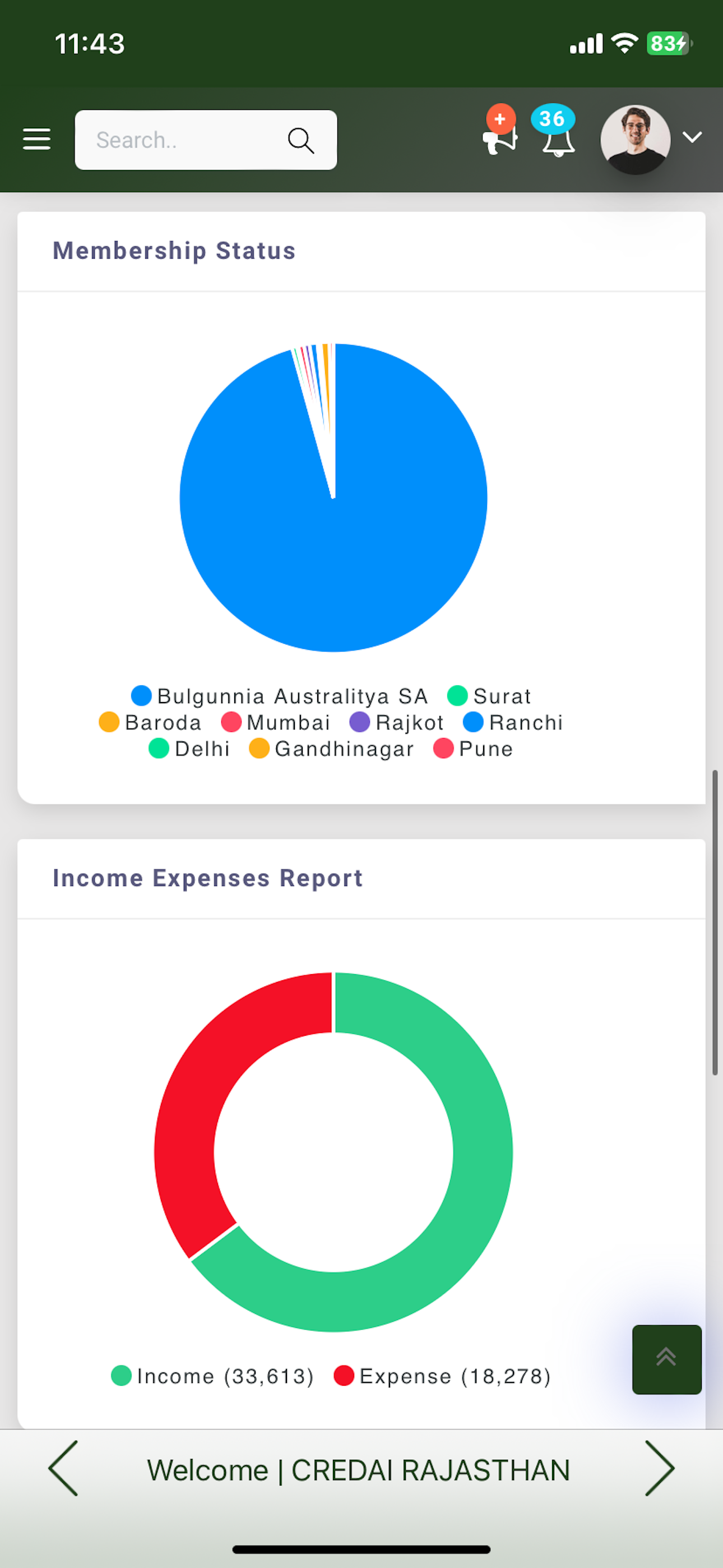This screenshot has height=1568, width=723.
Task: Click the Income Expenses Report heading
Action: tap(207, 878)
